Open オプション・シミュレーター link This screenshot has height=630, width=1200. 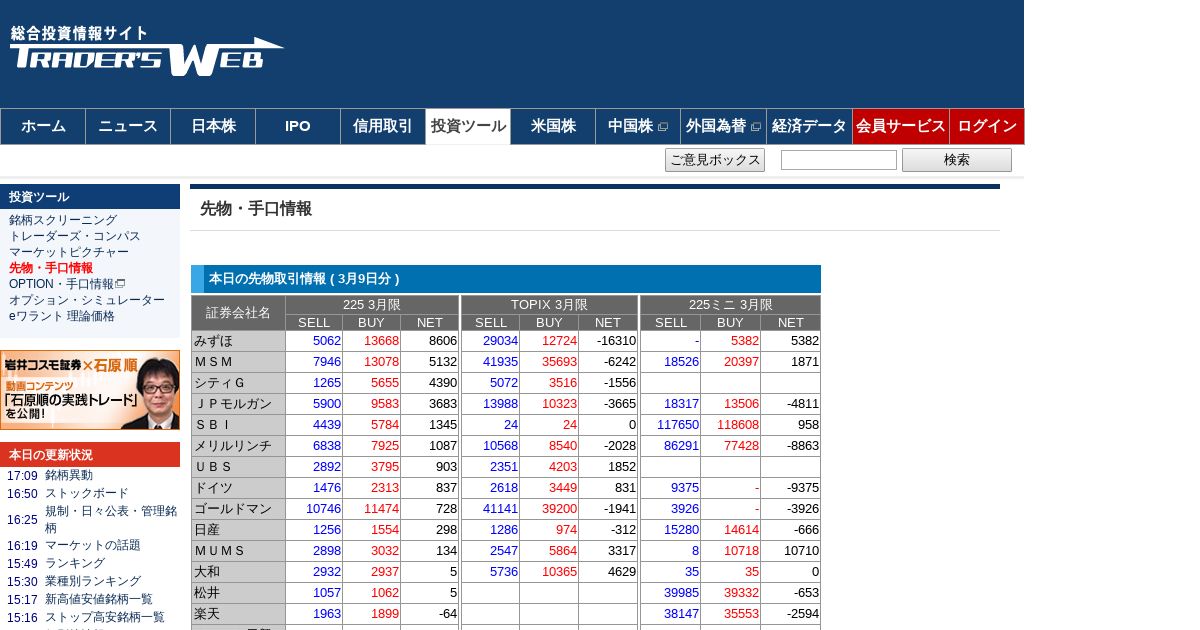tap(87, 300)
